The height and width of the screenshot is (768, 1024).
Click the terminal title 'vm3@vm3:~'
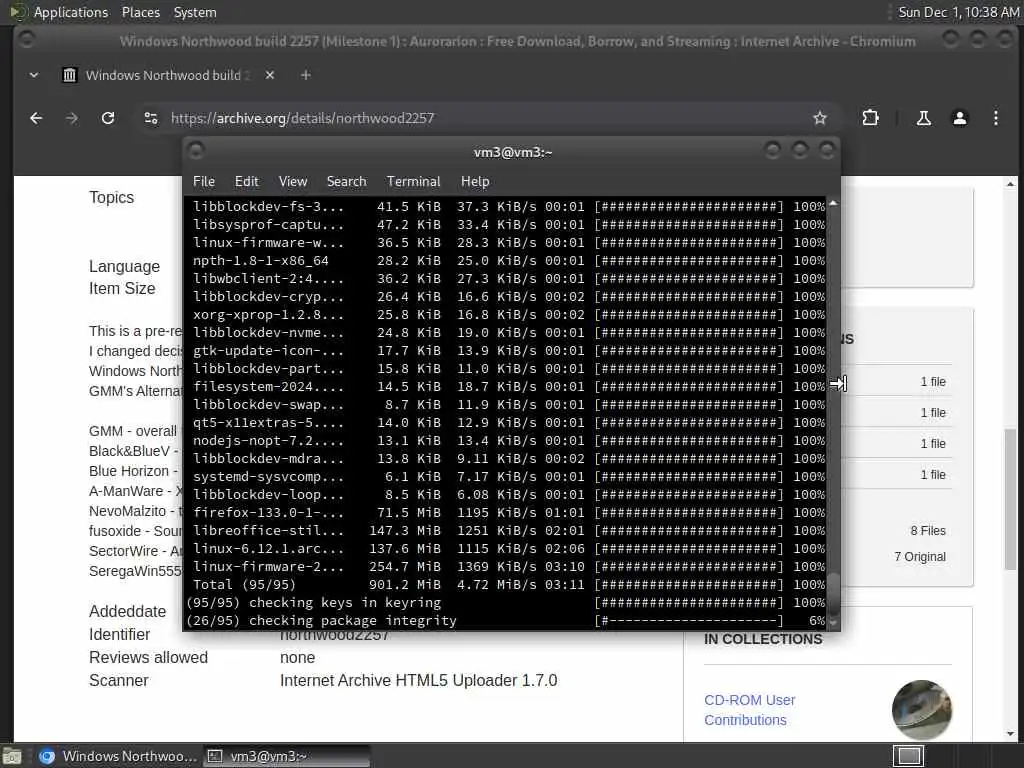coord(513,152)
